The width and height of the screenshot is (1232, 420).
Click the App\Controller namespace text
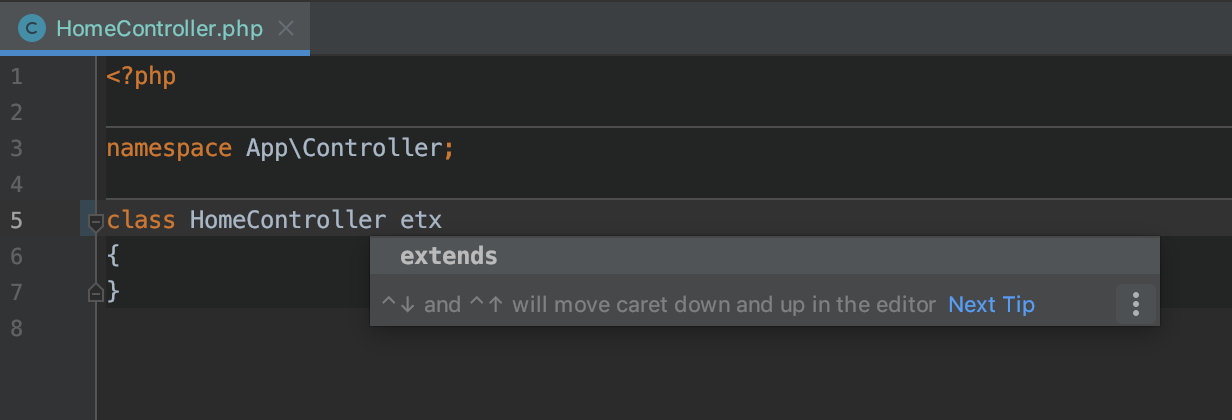pyautogui.click(x=343, y=149)
